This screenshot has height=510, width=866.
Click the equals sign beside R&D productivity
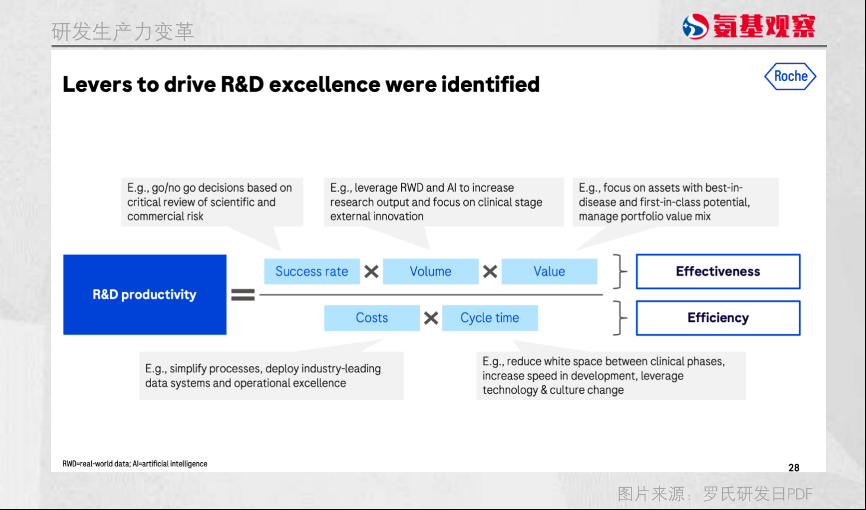(243, 295)
